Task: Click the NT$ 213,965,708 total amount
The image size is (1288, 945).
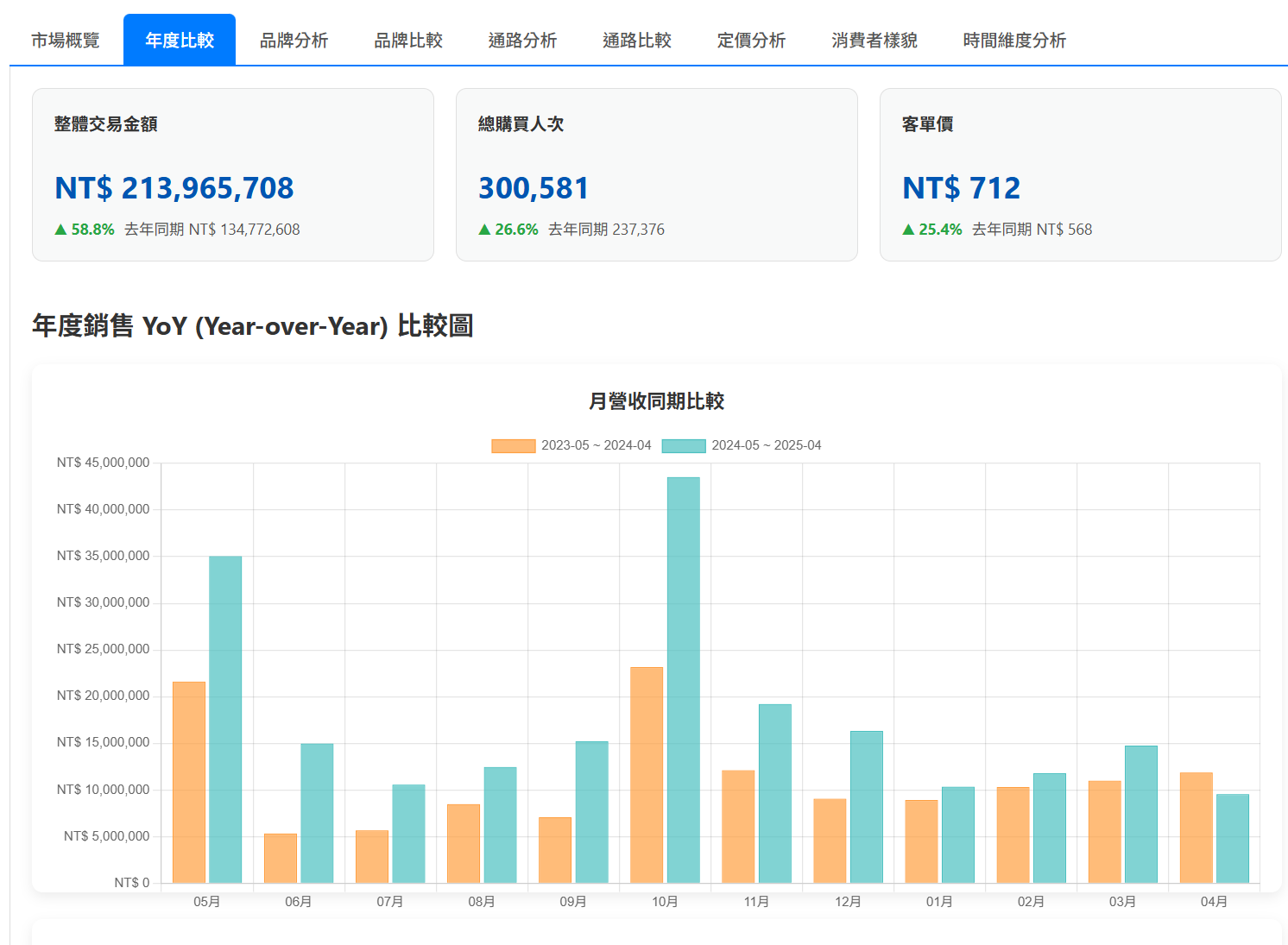Action: pyautogui.click(x=174, y=187)
